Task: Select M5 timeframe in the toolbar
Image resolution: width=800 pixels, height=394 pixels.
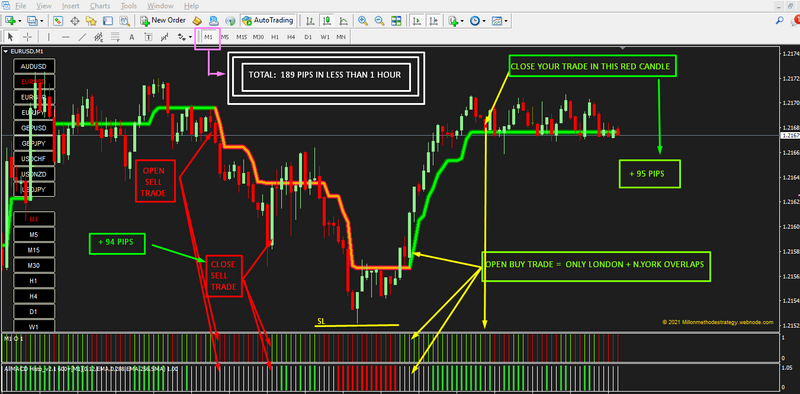Action: [x=225, y=37]
